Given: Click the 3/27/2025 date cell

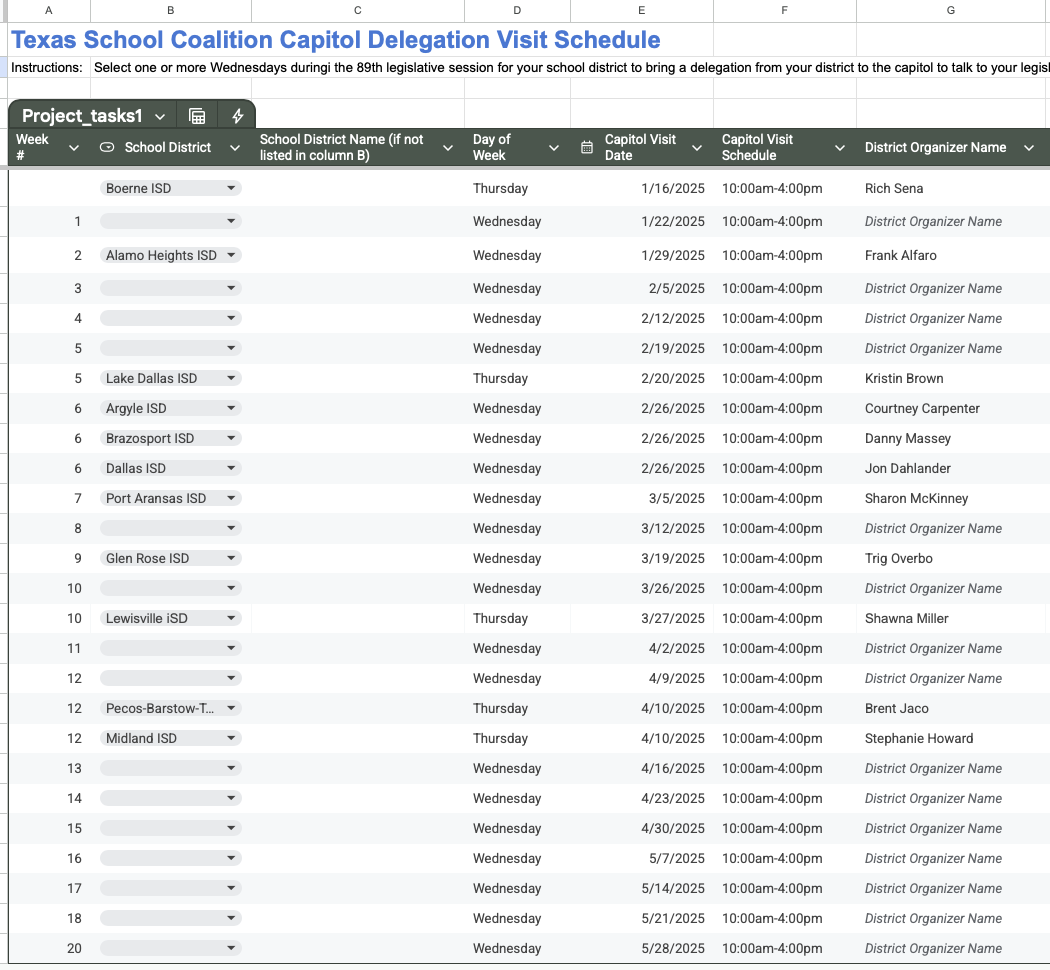Looking at the screenshot, I should [642, 619].
